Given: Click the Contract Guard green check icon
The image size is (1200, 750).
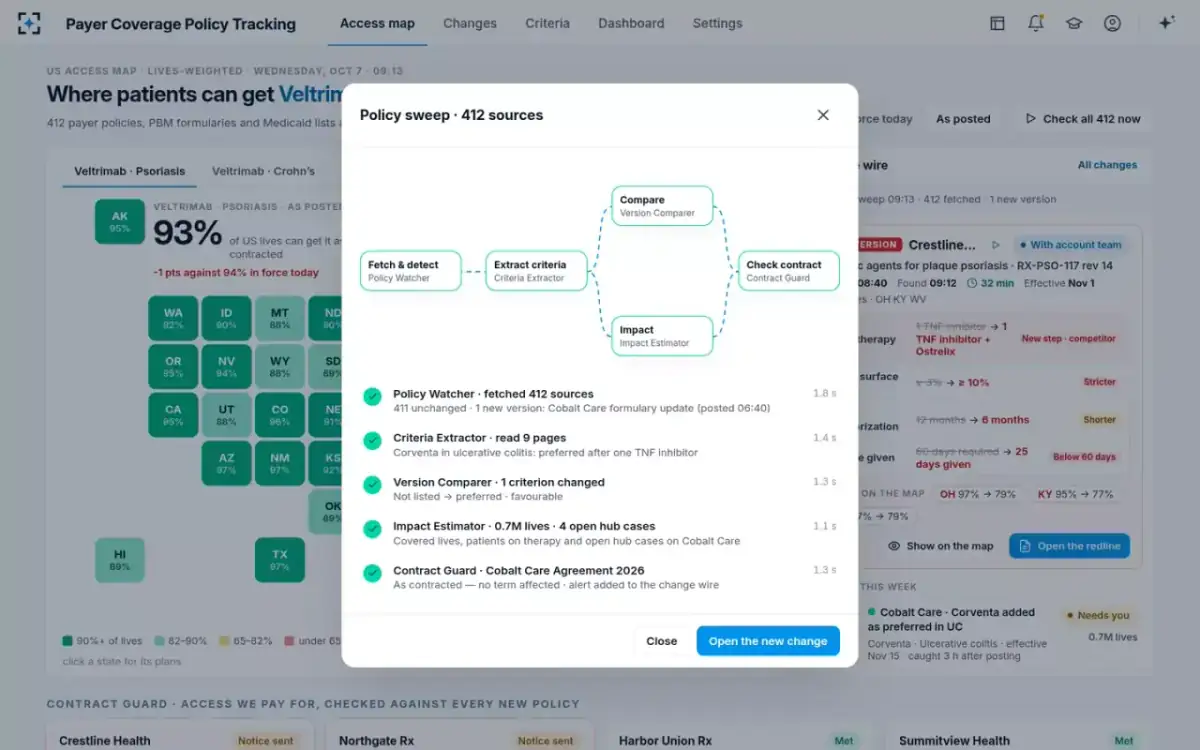Looking at the screenshot, I should click(372, 573).
